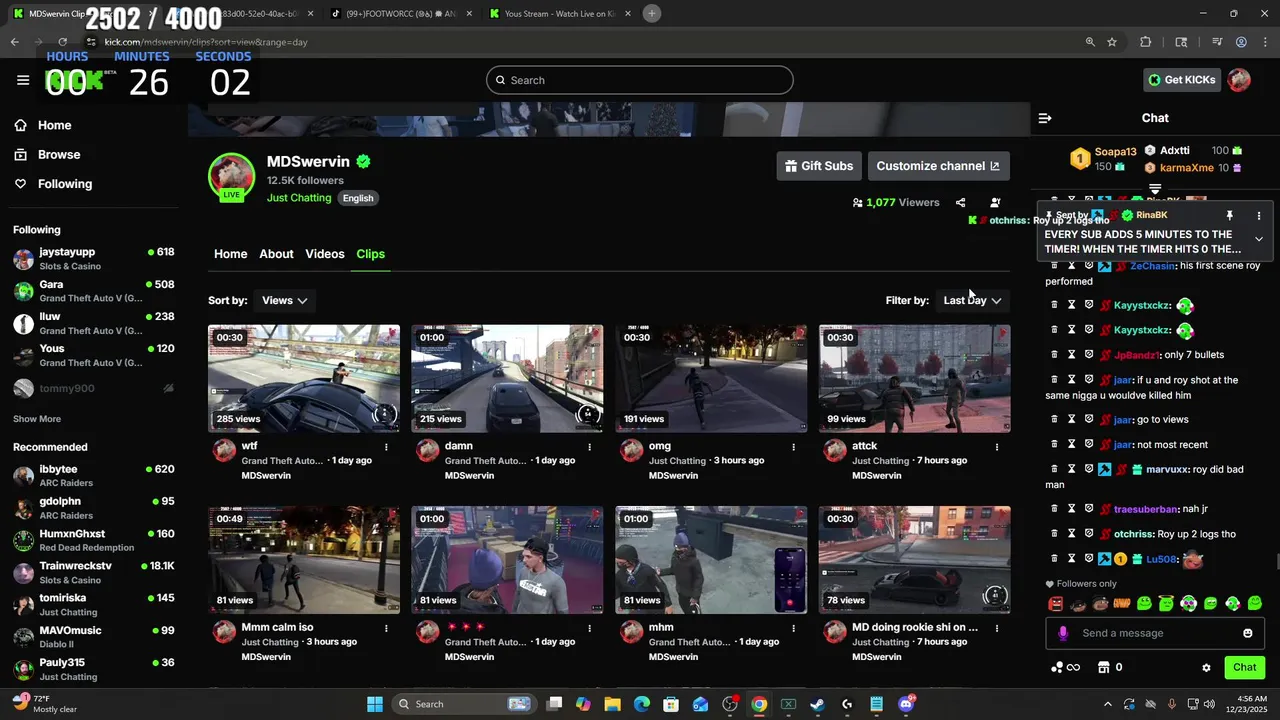Open File Explorer from taskbar
The height and width of the screenshot is (720, 1280).
pyautogui.click(x=613, y=704)
